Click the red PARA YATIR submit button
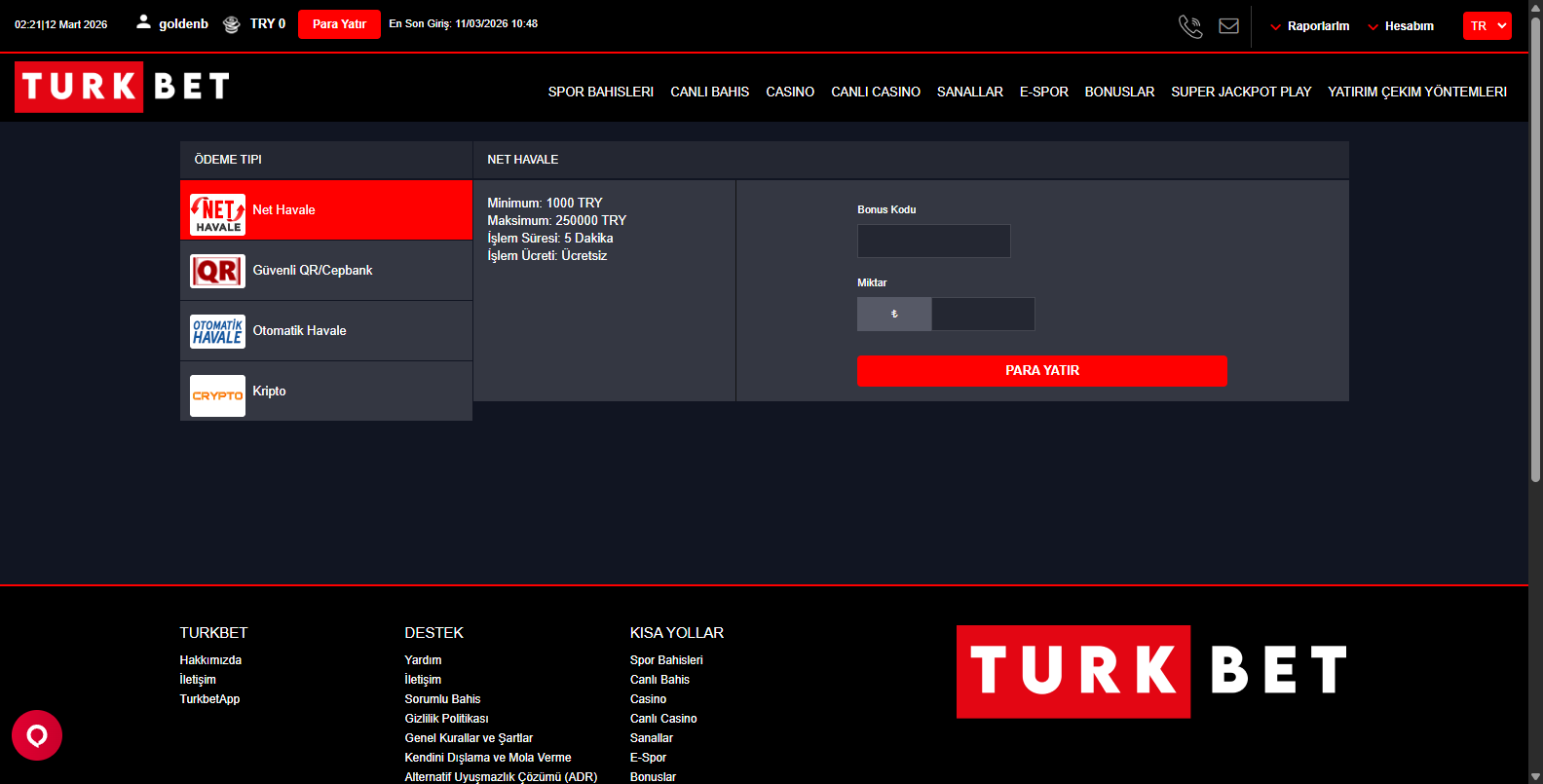Image resolution: width=1543 pixels, height=784 pixels. (x=1041, y=371)
